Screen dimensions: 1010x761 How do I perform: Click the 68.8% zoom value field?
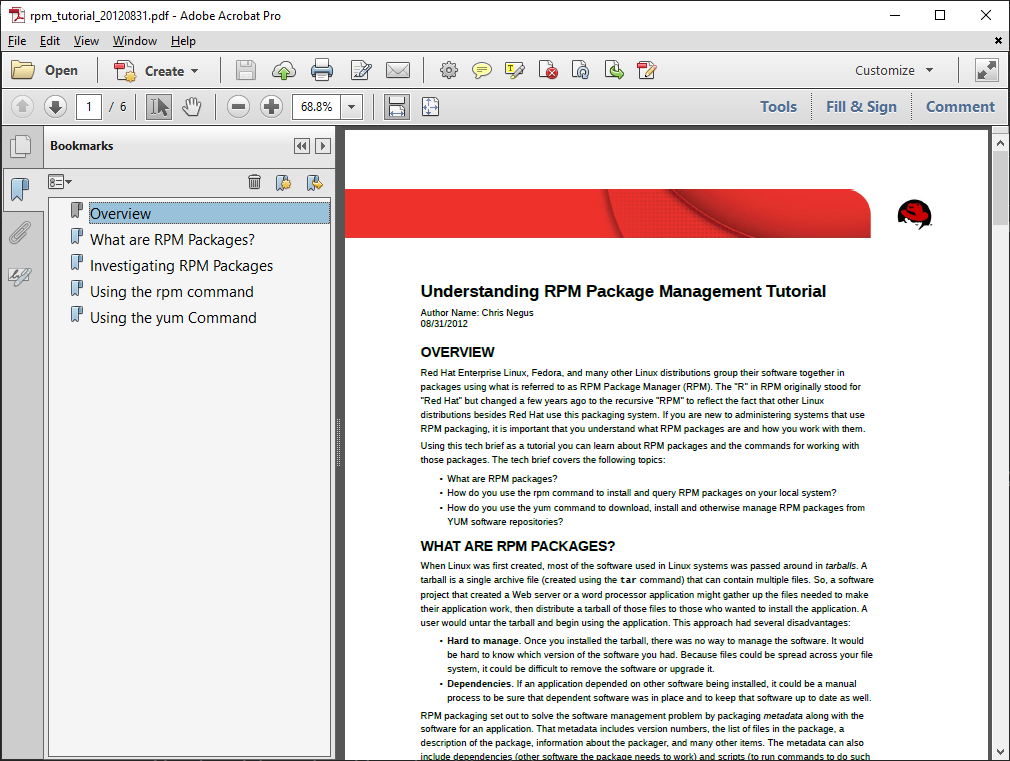[x=316, y=106]
